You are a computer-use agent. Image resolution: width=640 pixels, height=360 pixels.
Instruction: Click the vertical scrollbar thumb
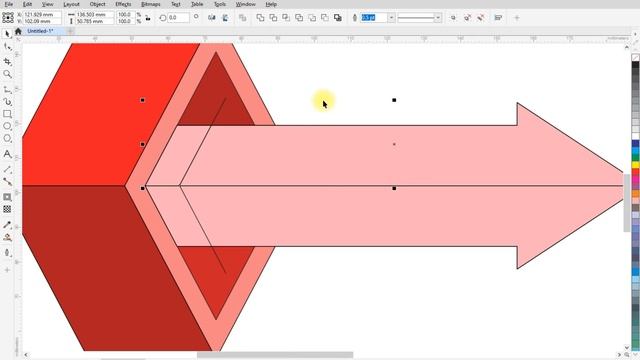[x=627, y=203]
